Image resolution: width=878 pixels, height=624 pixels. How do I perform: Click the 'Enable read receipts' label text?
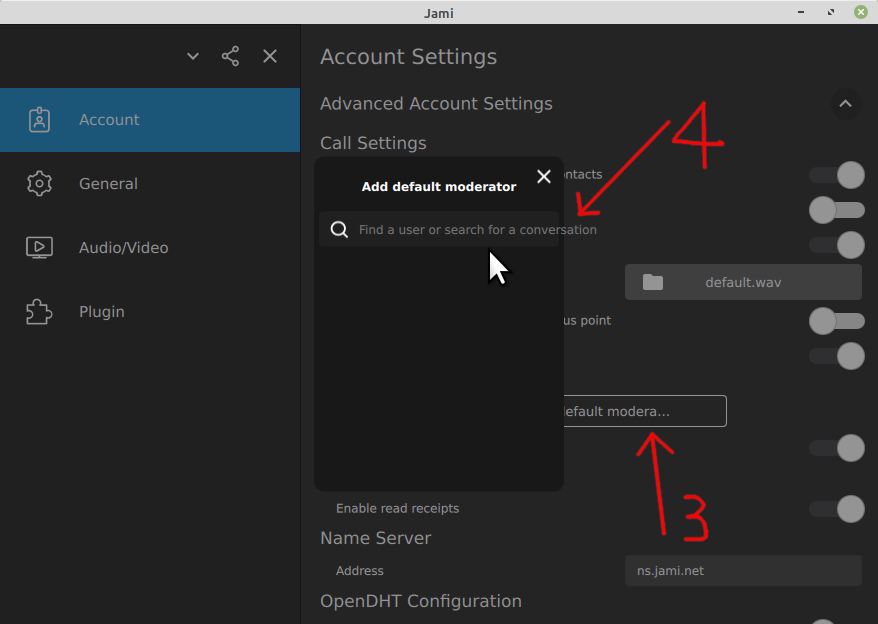pos(398,508)
